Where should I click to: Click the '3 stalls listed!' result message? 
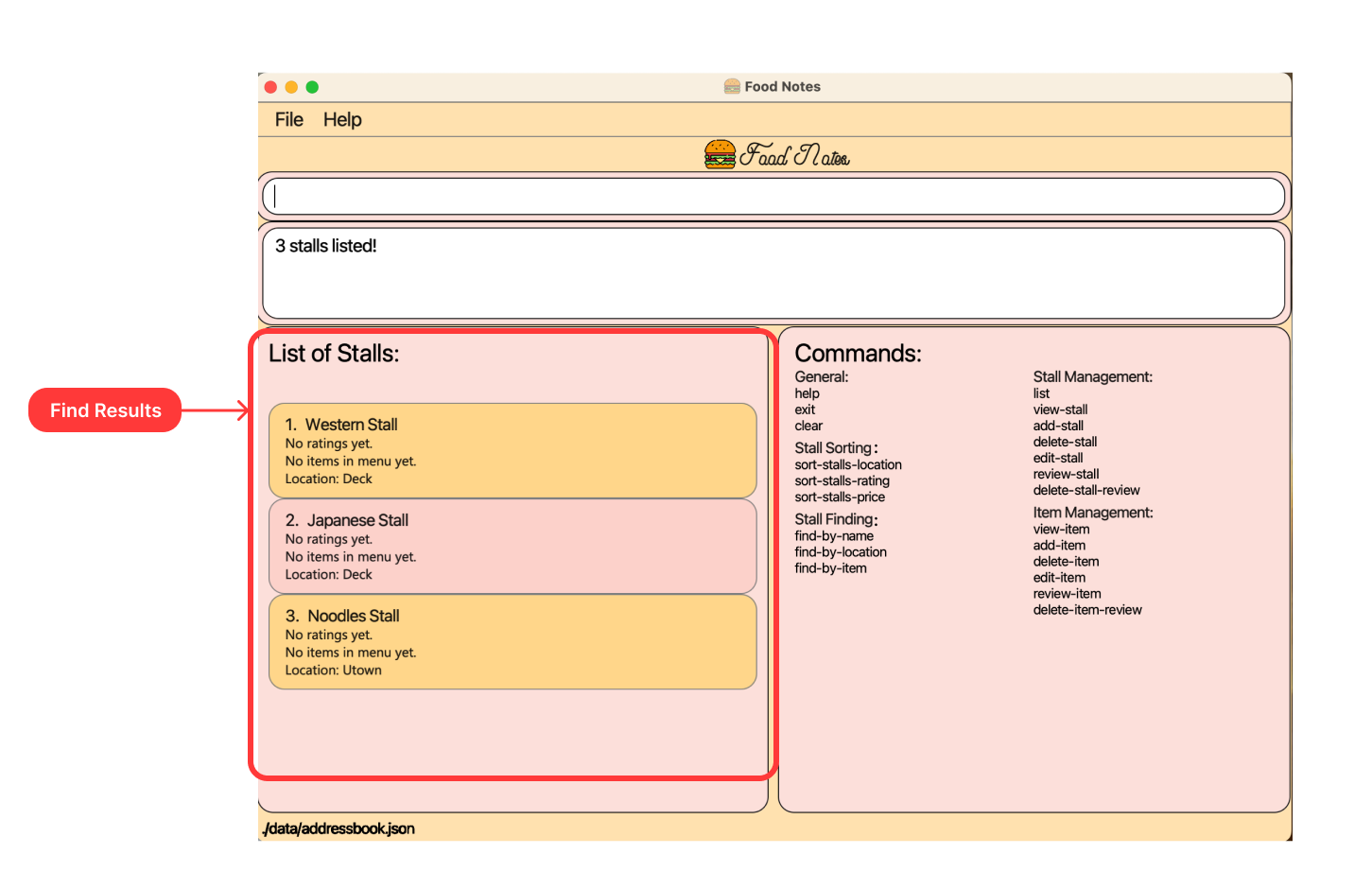click(326, 246)
